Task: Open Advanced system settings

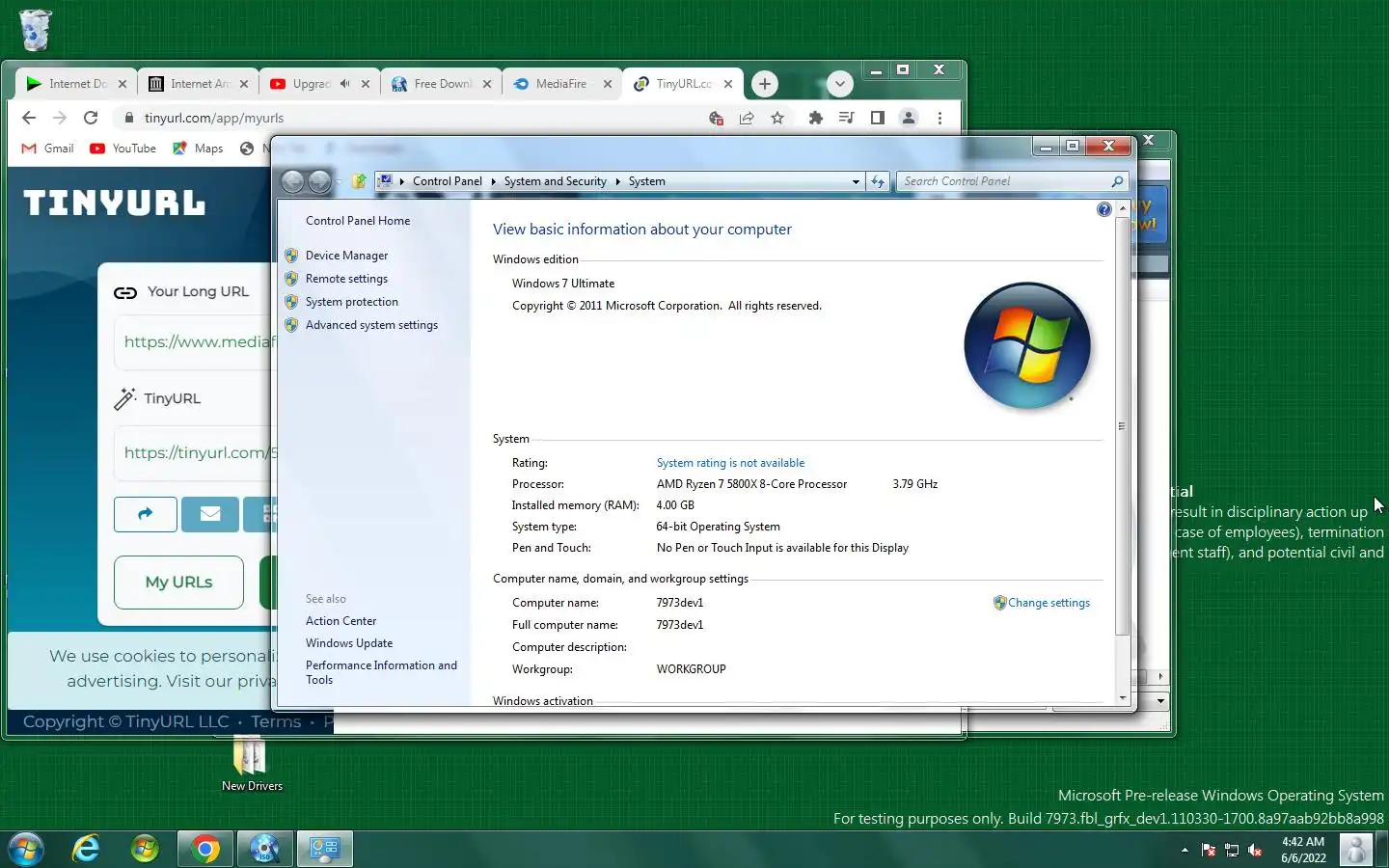Action: tap(371, 325)
